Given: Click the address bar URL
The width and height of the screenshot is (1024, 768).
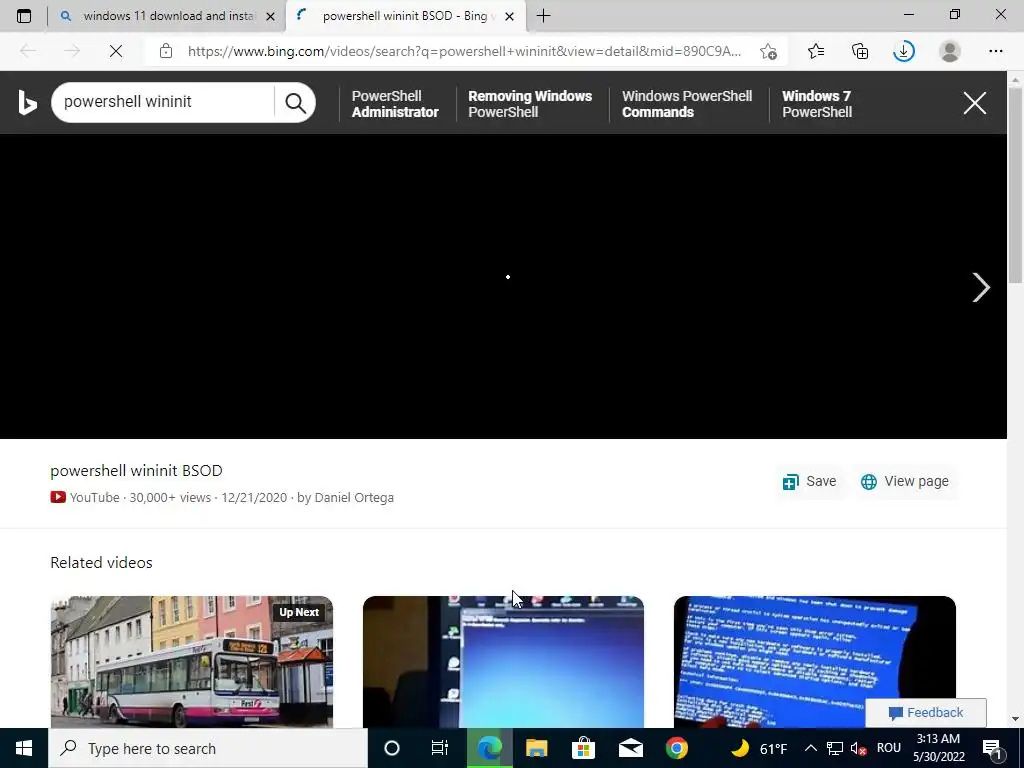Looking at the screenshot, I should pyautogui.click(x=464, y=51).
